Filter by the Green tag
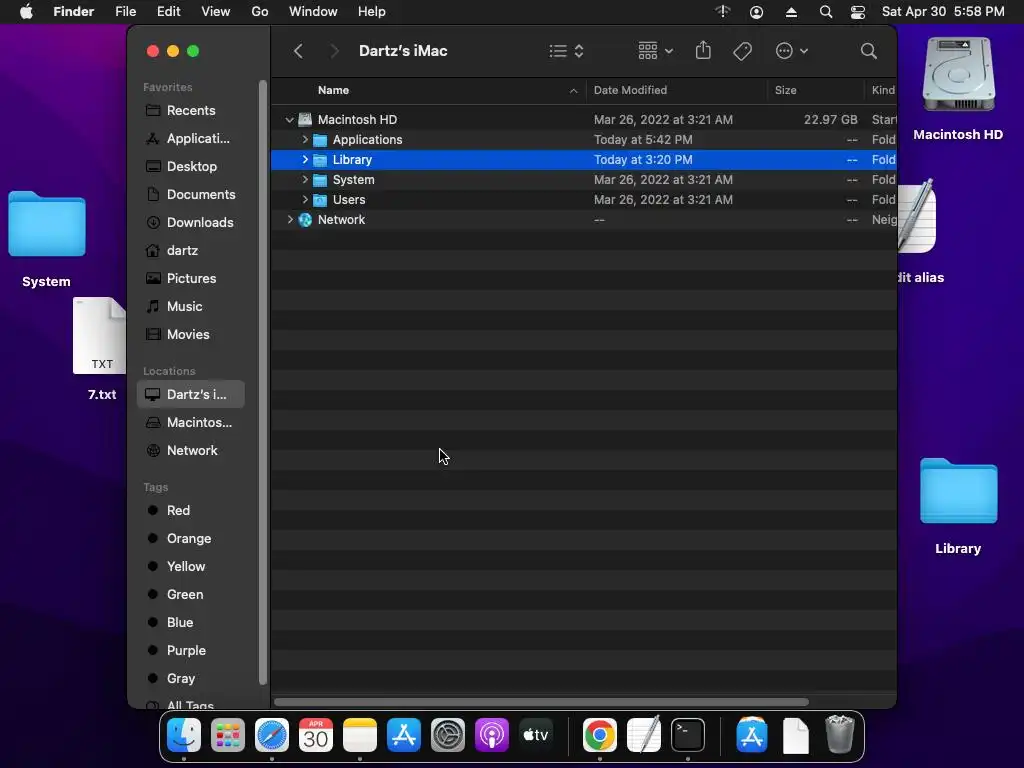 pos(191,595)
